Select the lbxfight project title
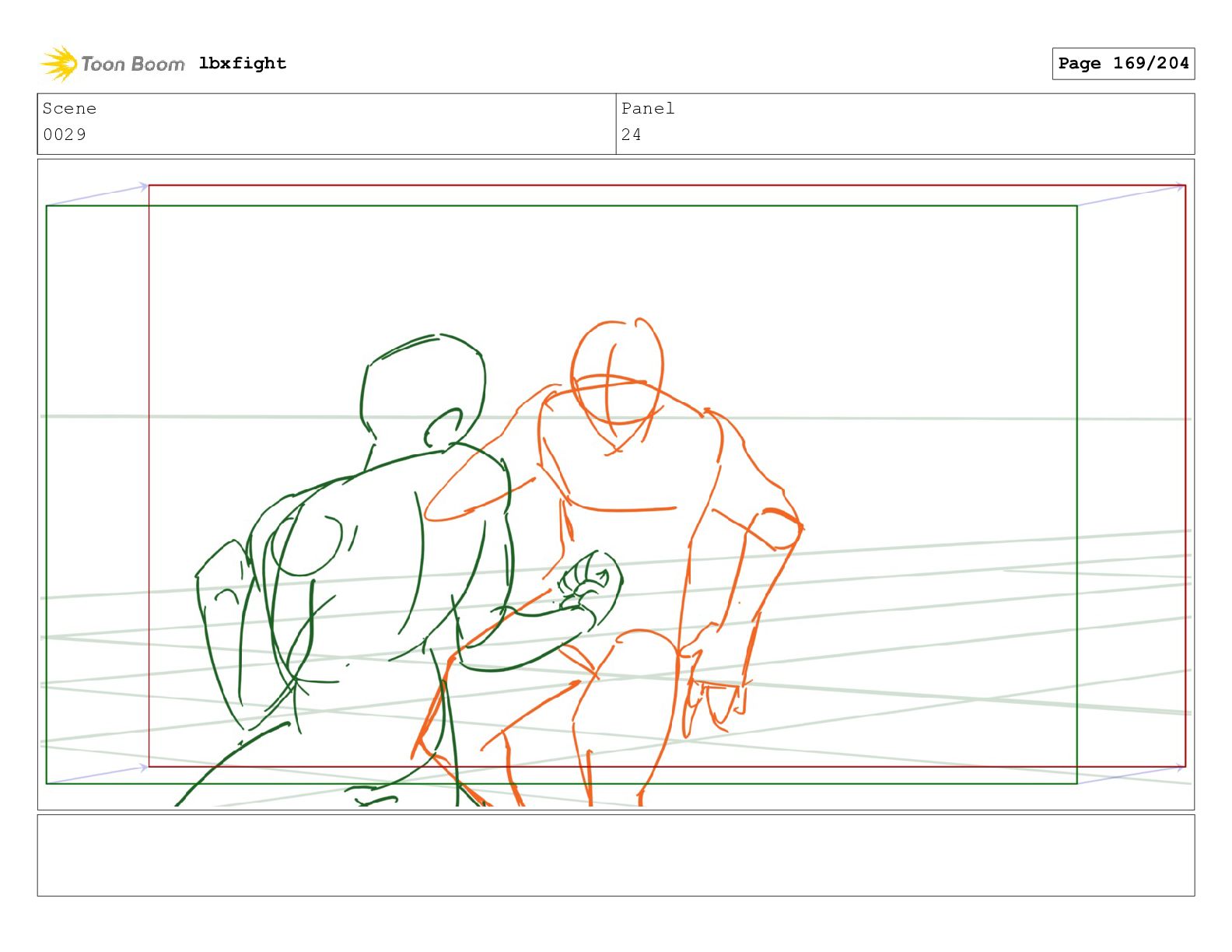 [x=243, y=63]
